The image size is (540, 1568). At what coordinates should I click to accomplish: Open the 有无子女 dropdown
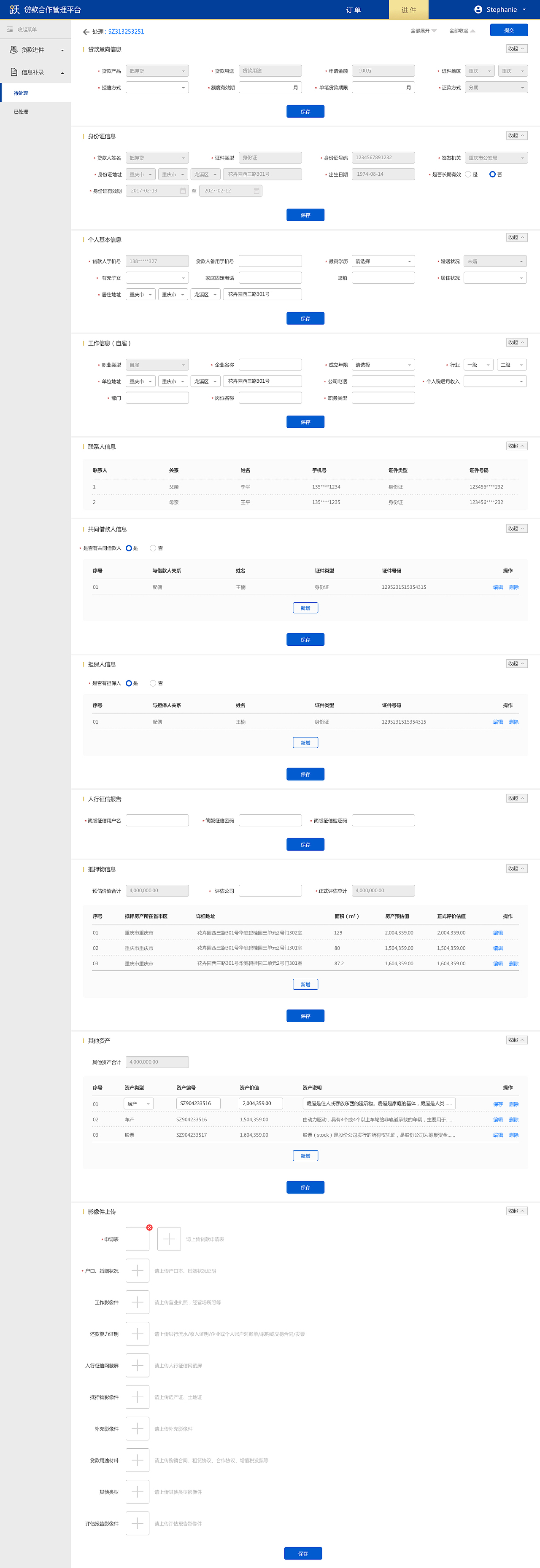157,278
